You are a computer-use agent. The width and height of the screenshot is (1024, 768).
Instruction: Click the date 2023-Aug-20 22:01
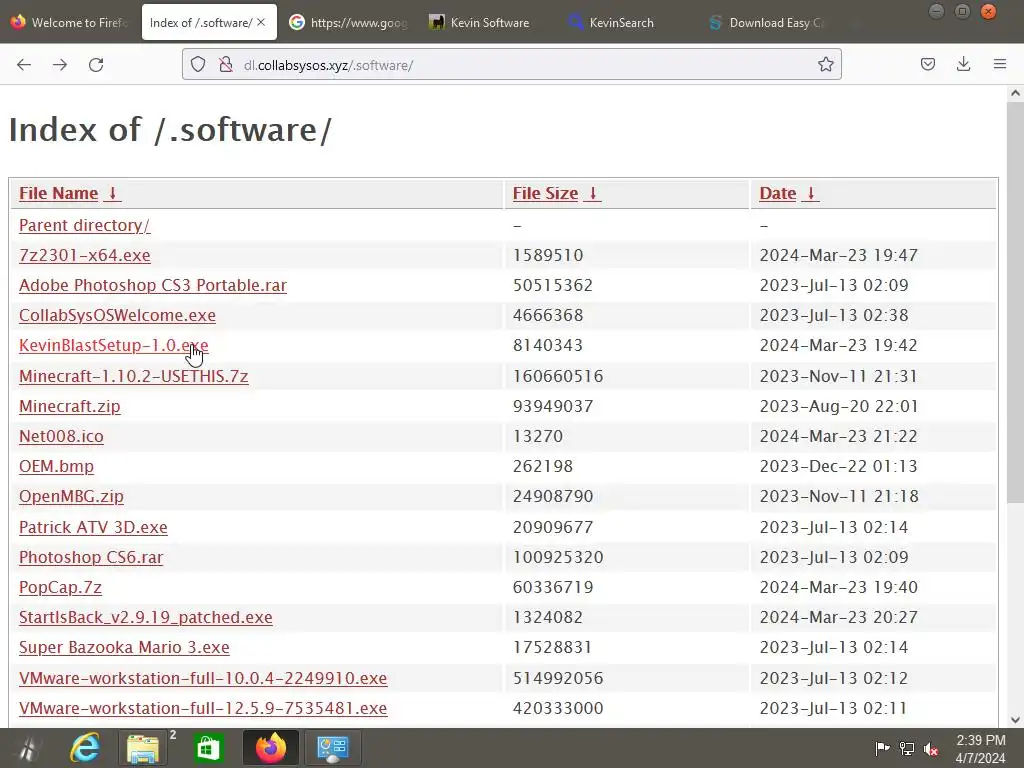click(x=839, y=406)
